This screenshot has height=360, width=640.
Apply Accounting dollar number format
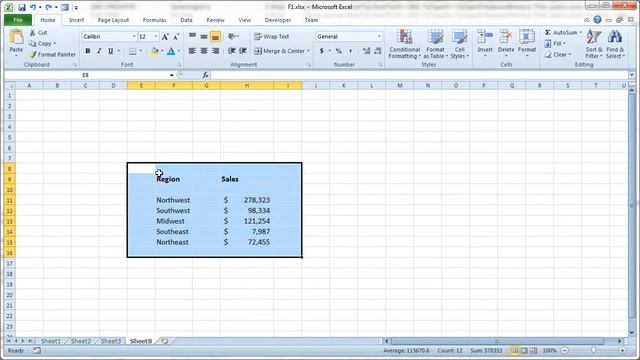tap(322, 51)
